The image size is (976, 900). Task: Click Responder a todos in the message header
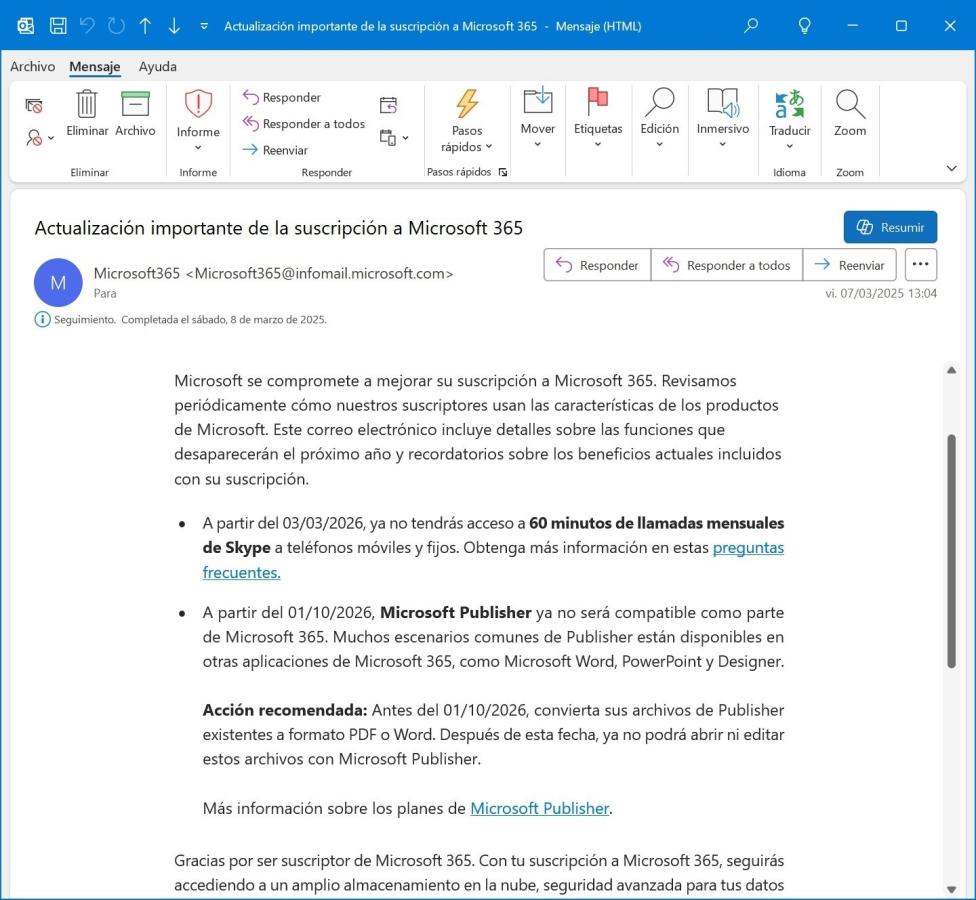click(727, 265)
